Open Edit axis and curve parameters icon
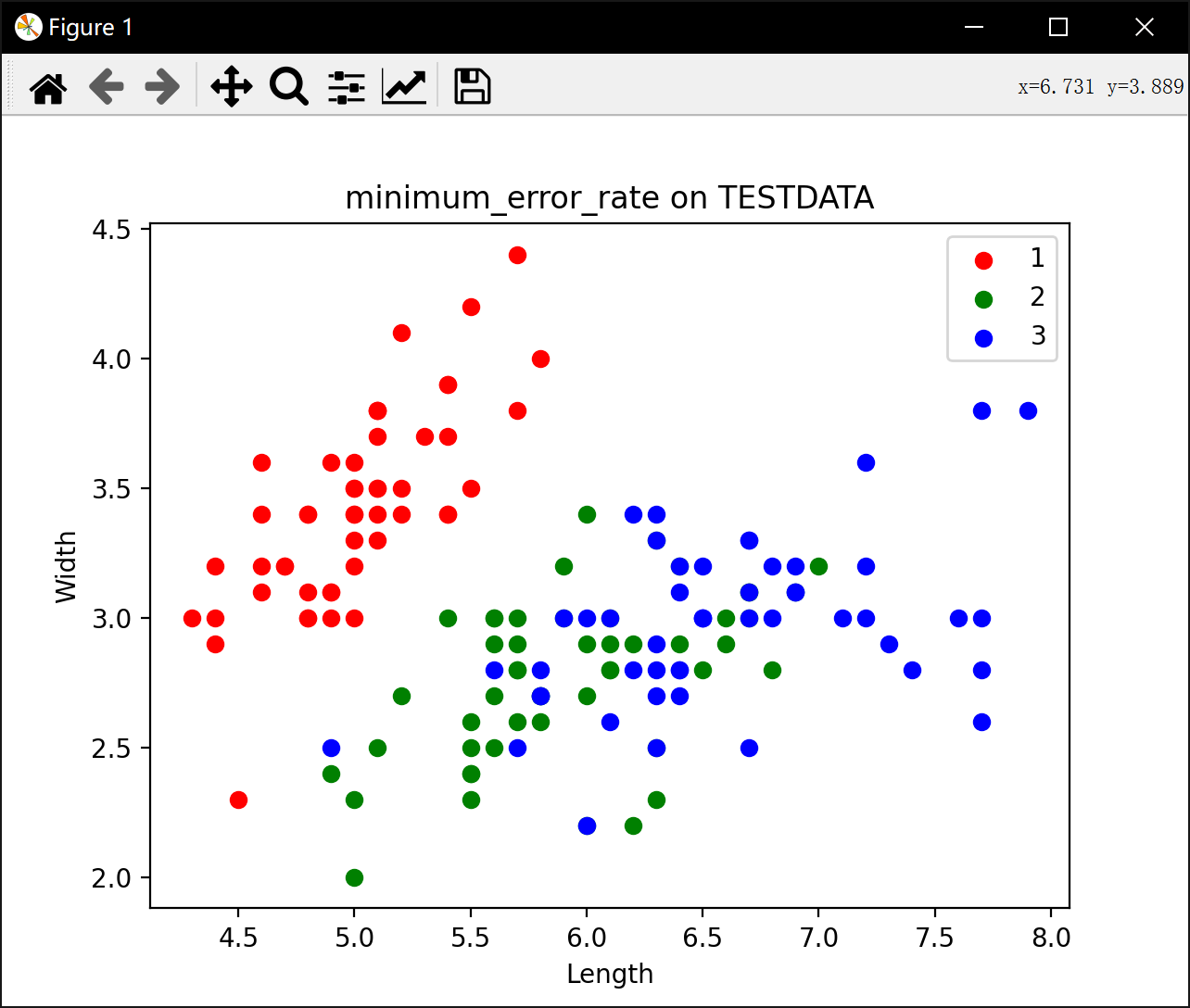This screenshot has width=1190, height=1008. click(x=404, y=87)
